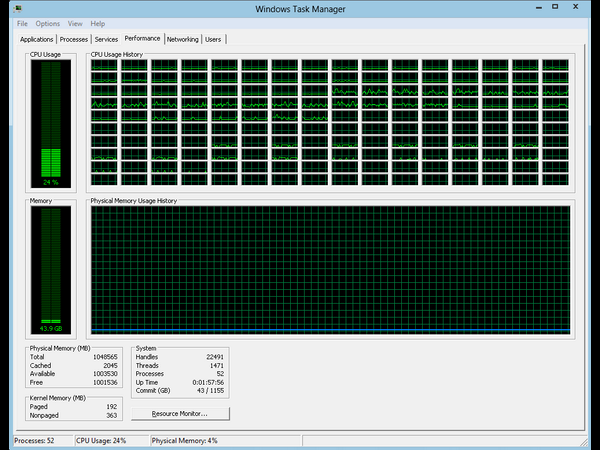The width and height of the screenshot is (600, 450).
Task: Open the Help menu
Action: (97, 23)
